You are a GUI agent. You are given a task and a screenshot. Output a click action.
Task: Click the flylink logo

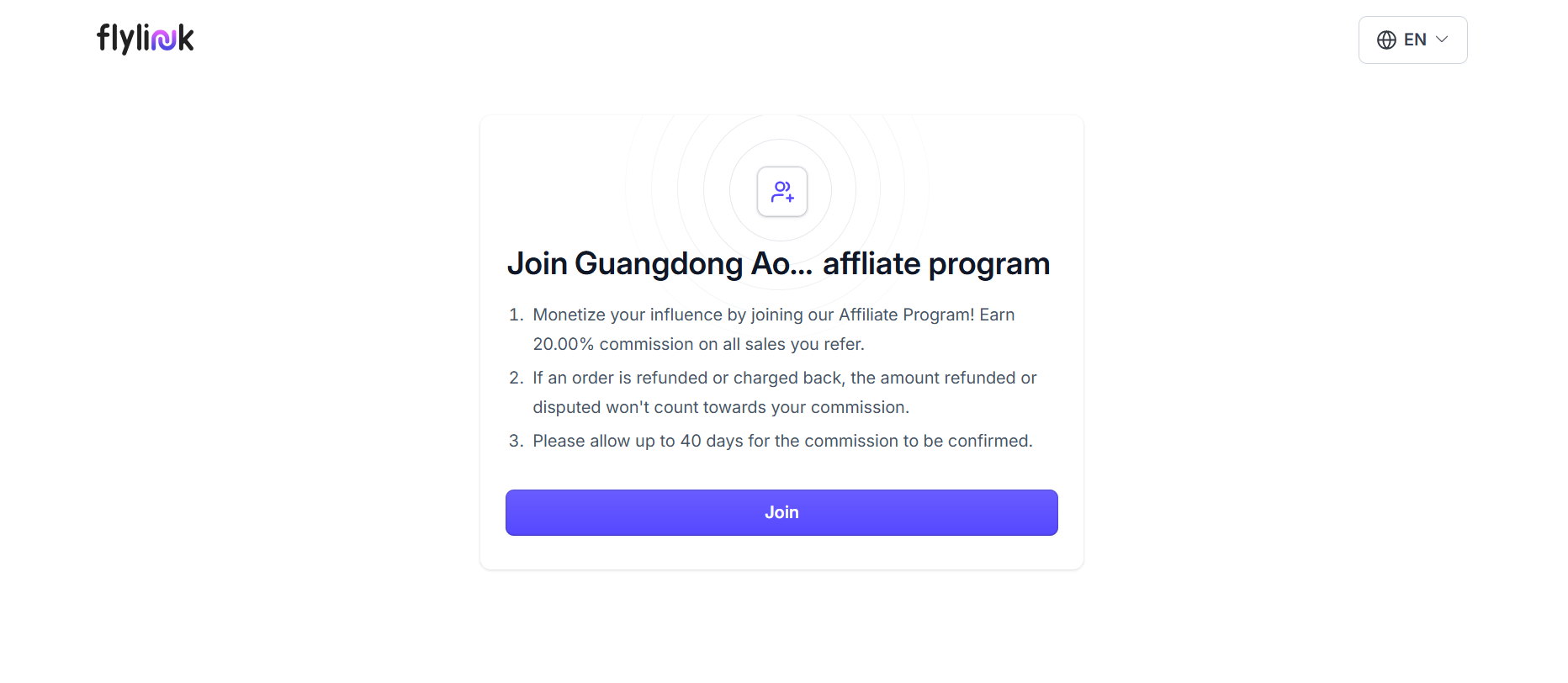(x=146, y=39)
